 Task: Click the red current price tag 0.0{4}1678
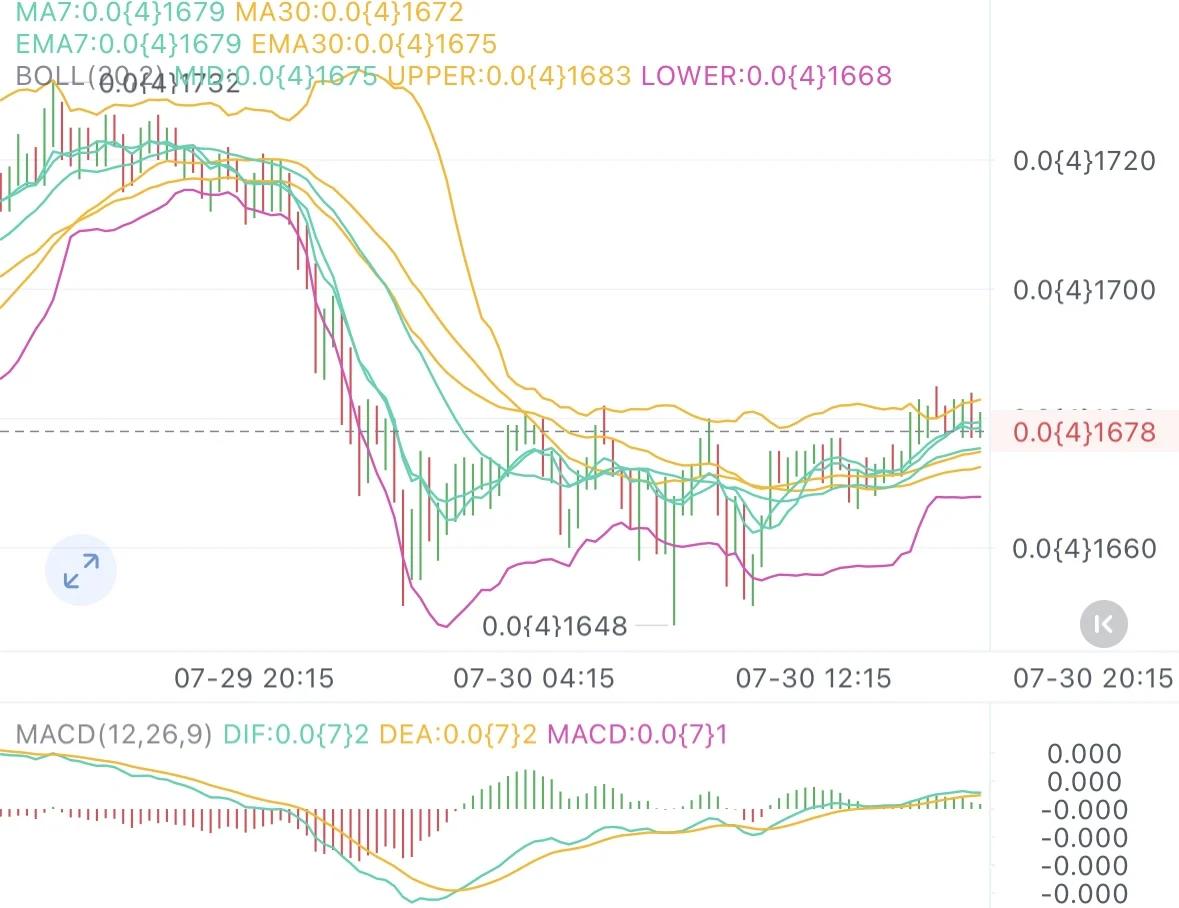(x=1084, y=433)
